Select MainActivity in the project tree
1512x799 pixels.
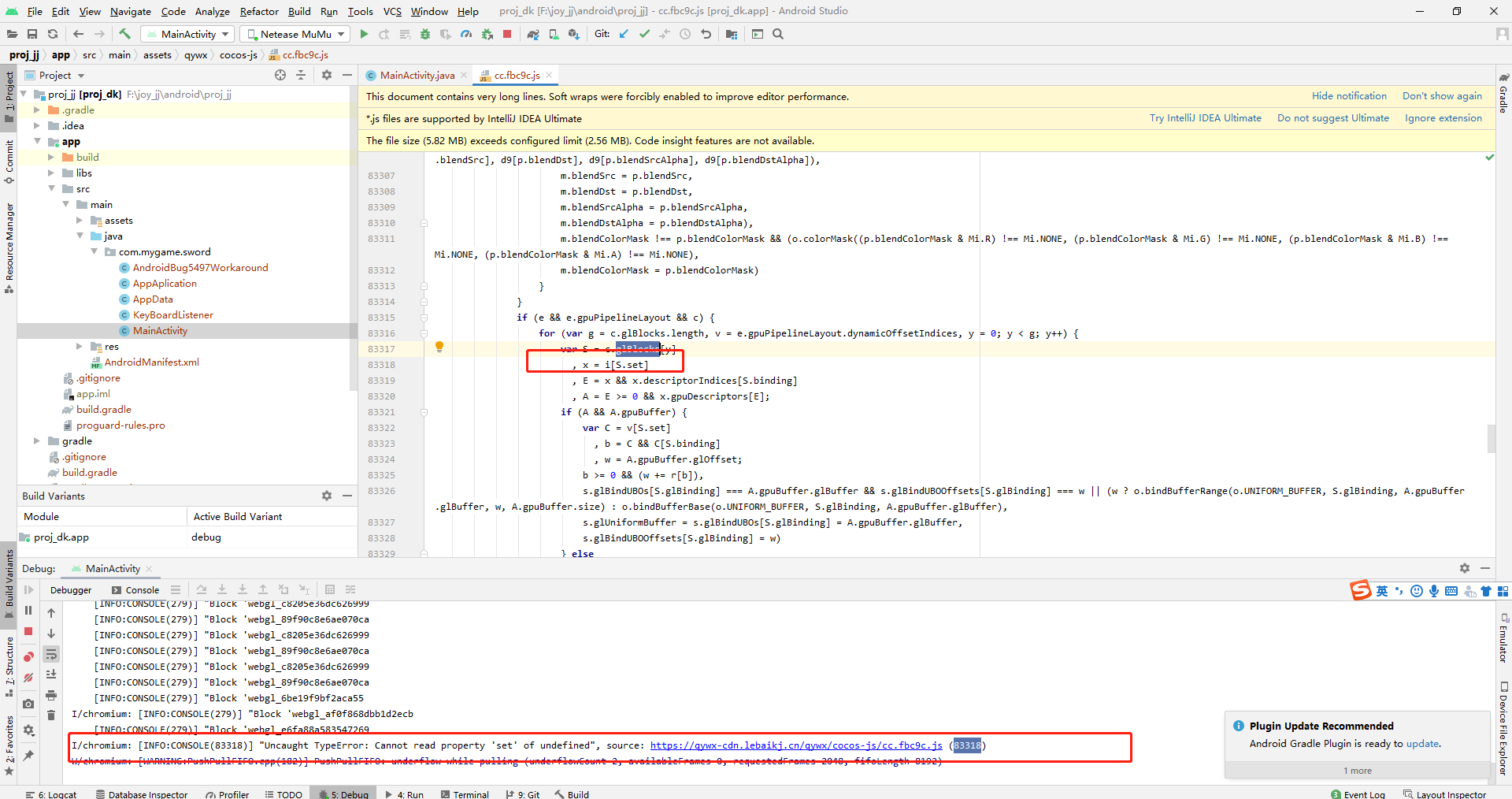click(160, 331)
